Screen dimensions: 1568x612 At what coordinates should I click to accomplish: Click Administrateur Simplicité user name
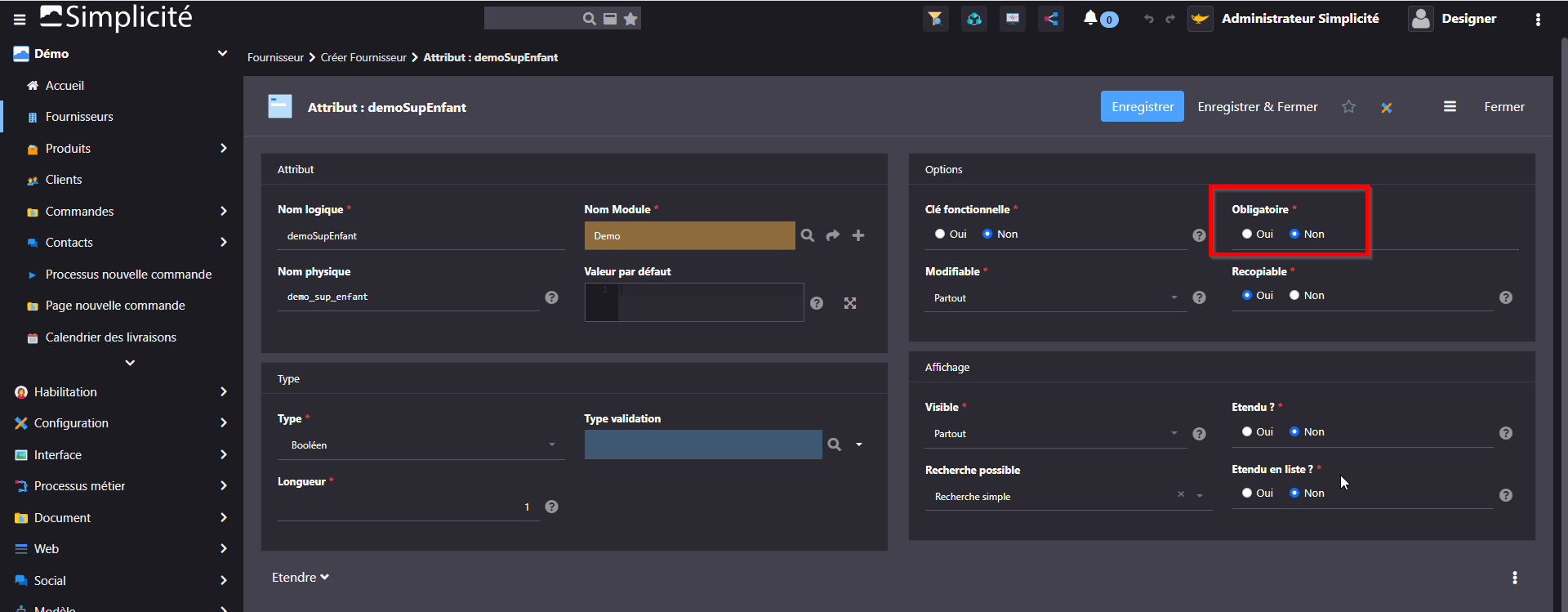pyautogui.click(x=1300, y=18)
